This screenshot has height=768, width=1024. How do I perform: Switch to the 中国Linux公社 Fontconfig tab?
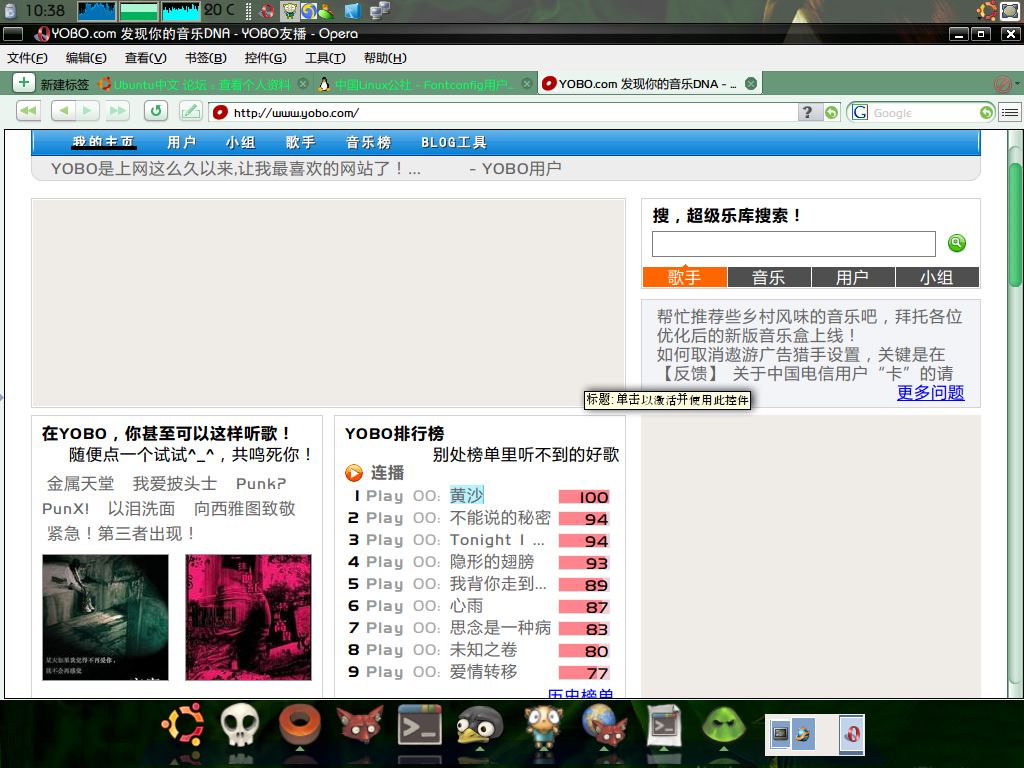coord(424,84)
